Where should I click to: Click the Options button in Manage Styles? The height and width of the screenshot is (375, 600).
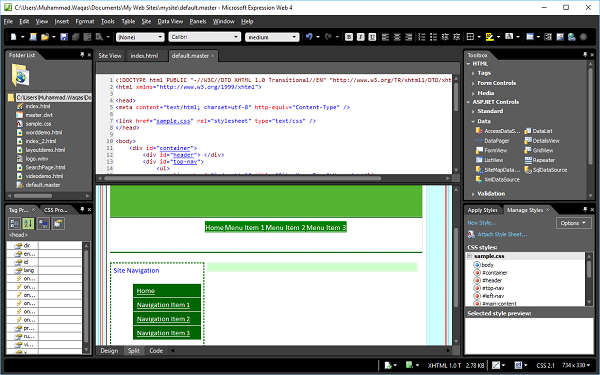pyautogui.click(x=573, y=223)
